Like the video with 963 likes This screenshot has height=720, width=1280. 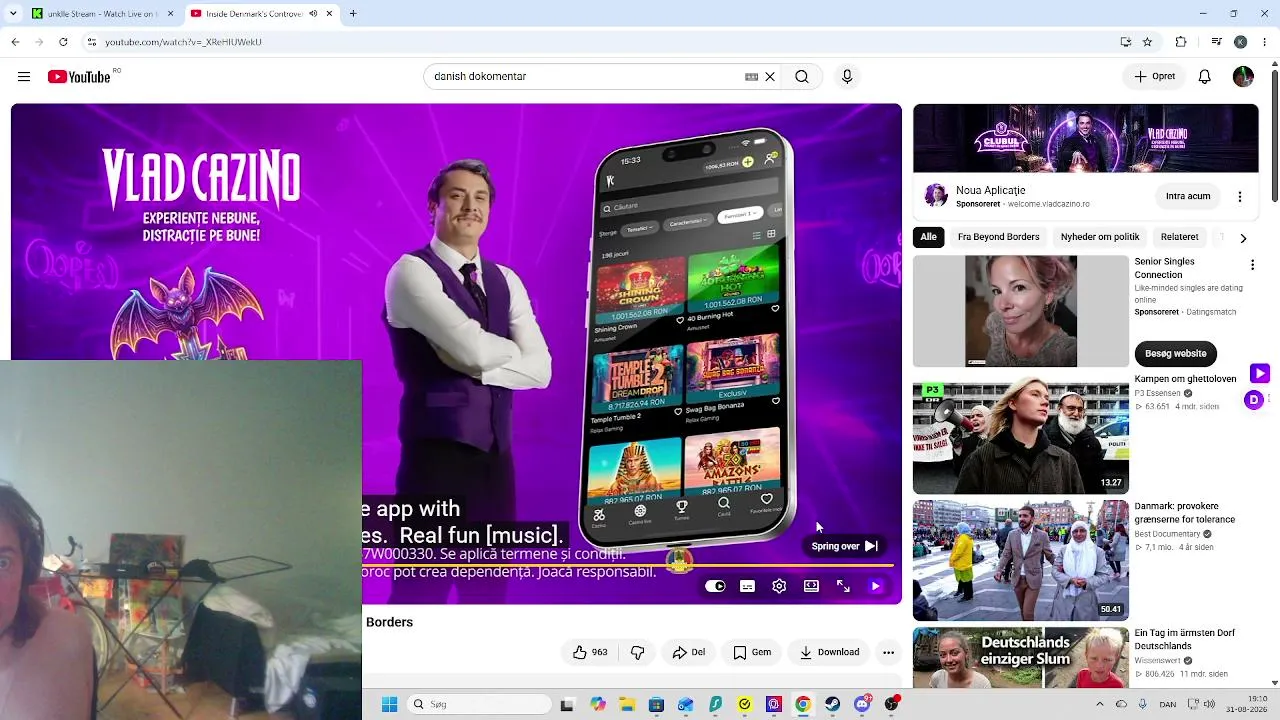(x=590, y=652)
